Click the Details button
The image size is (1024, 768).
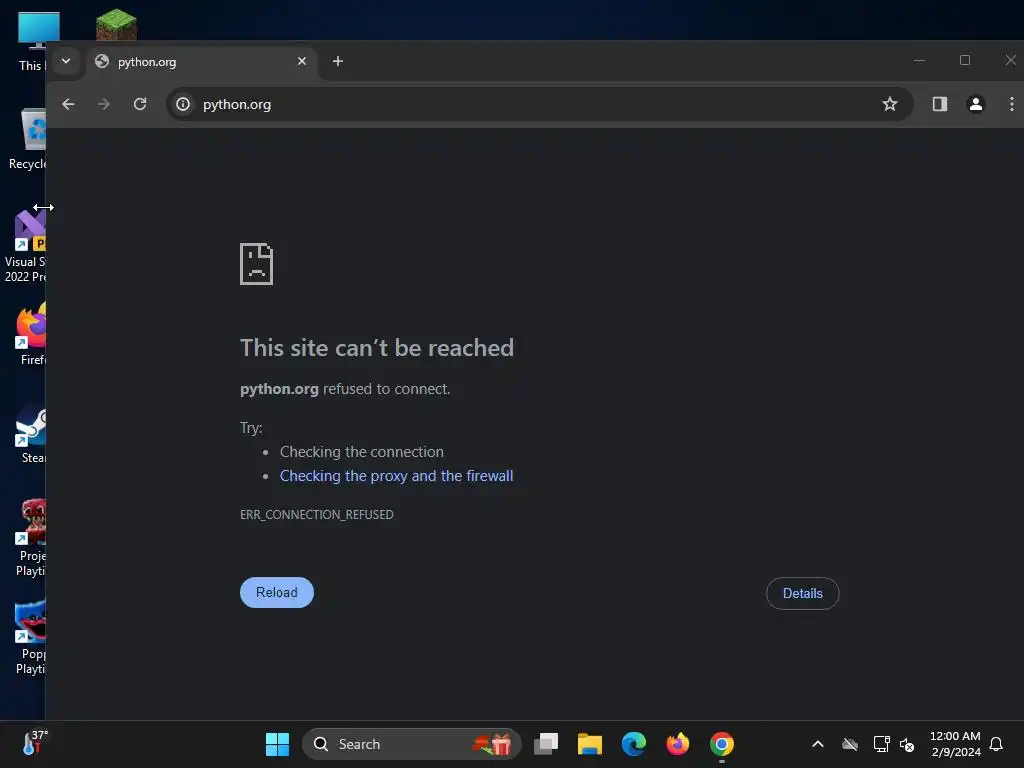tap(803, 593)
